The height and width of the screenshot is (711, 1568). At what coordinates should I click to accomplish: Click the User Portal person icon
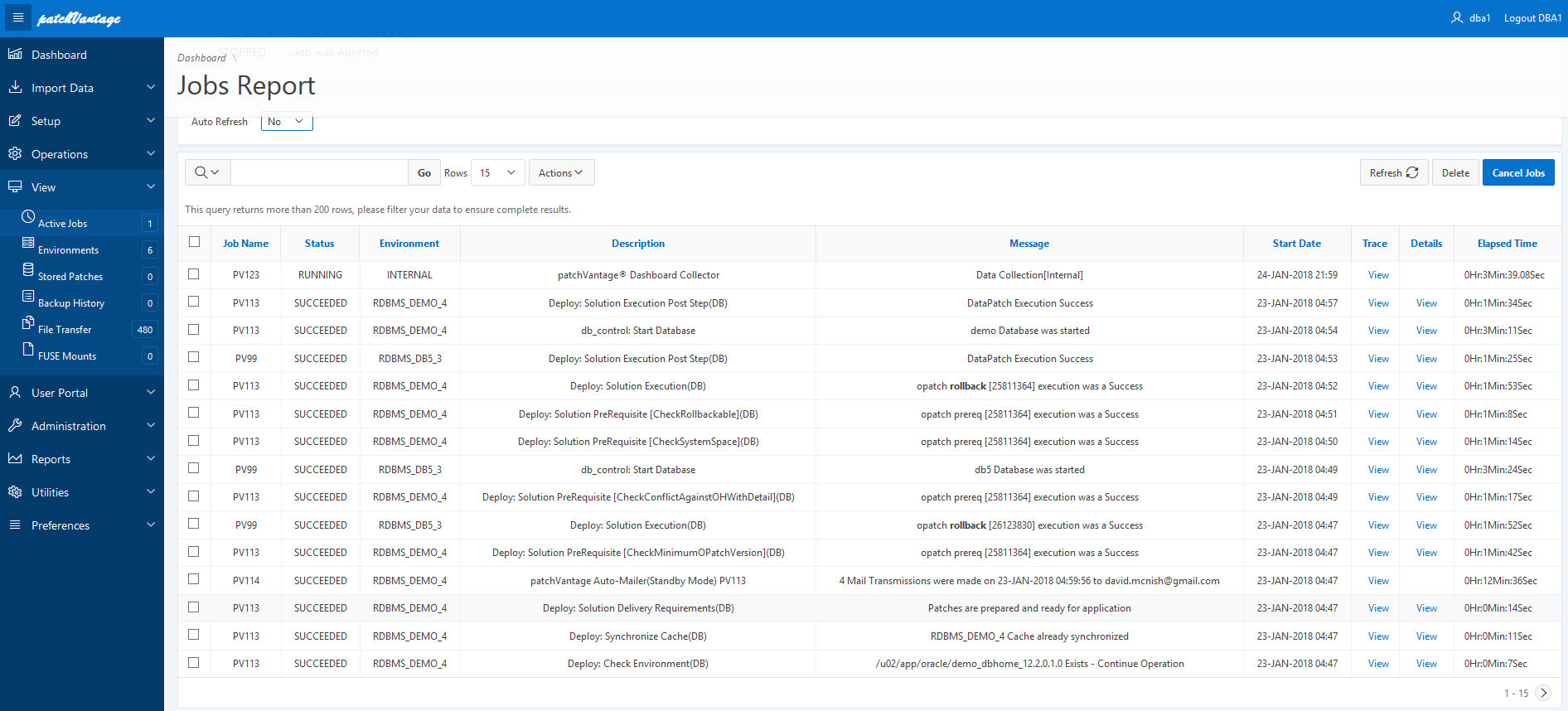(15, 392)
